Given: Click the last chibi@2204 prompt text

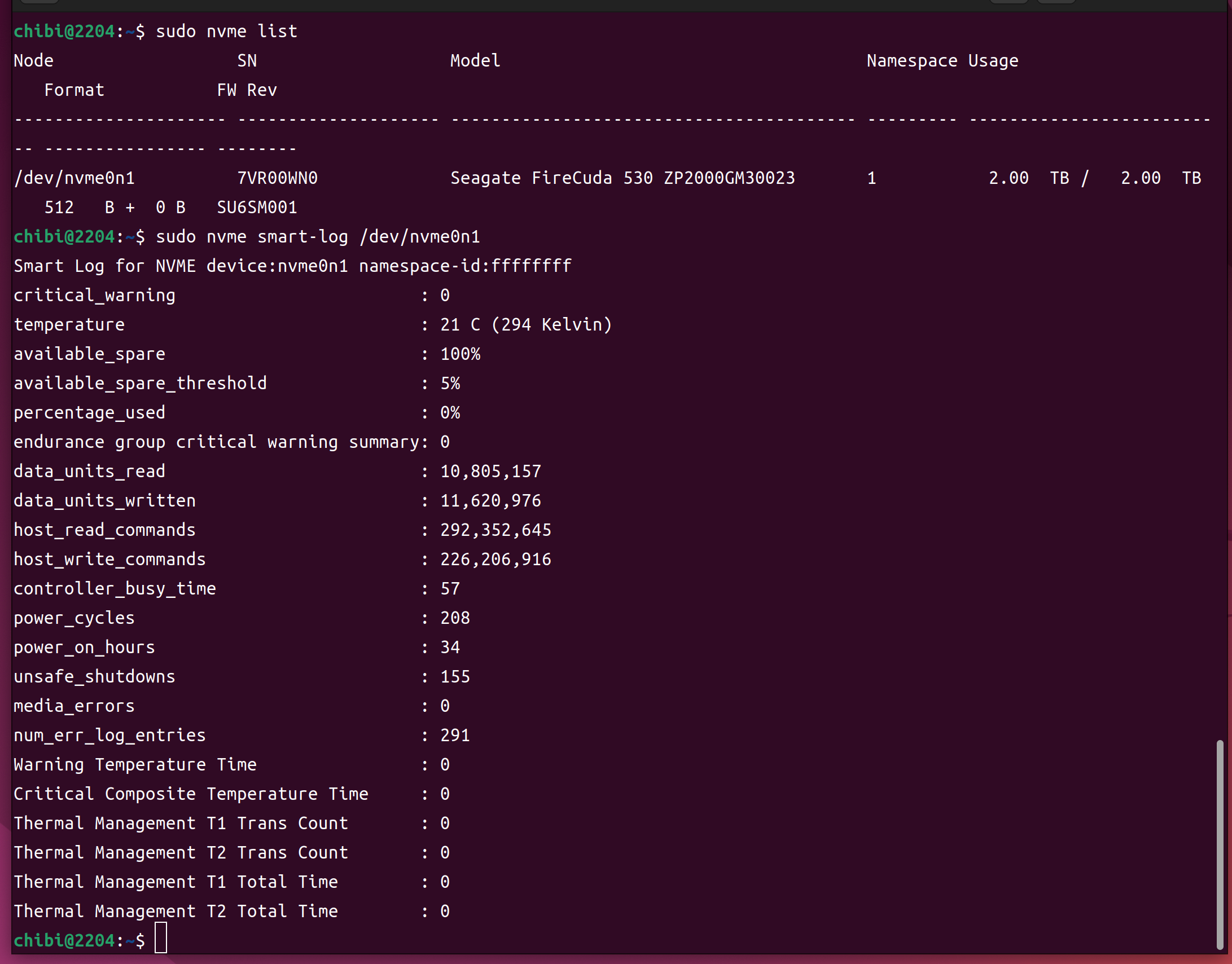Looking at the screenshot, I should click(64, 940).
